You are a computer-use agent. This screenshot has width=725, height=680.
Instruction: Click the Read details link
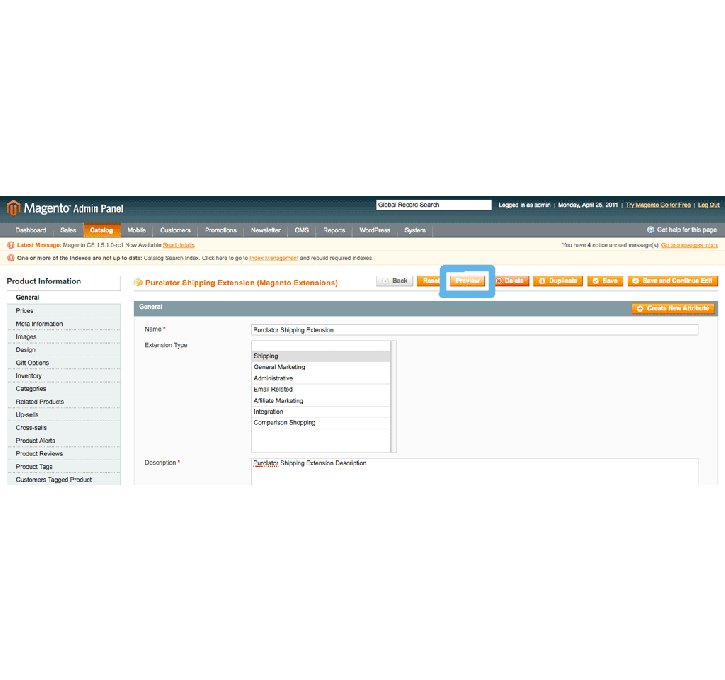[x=178, y=245]
